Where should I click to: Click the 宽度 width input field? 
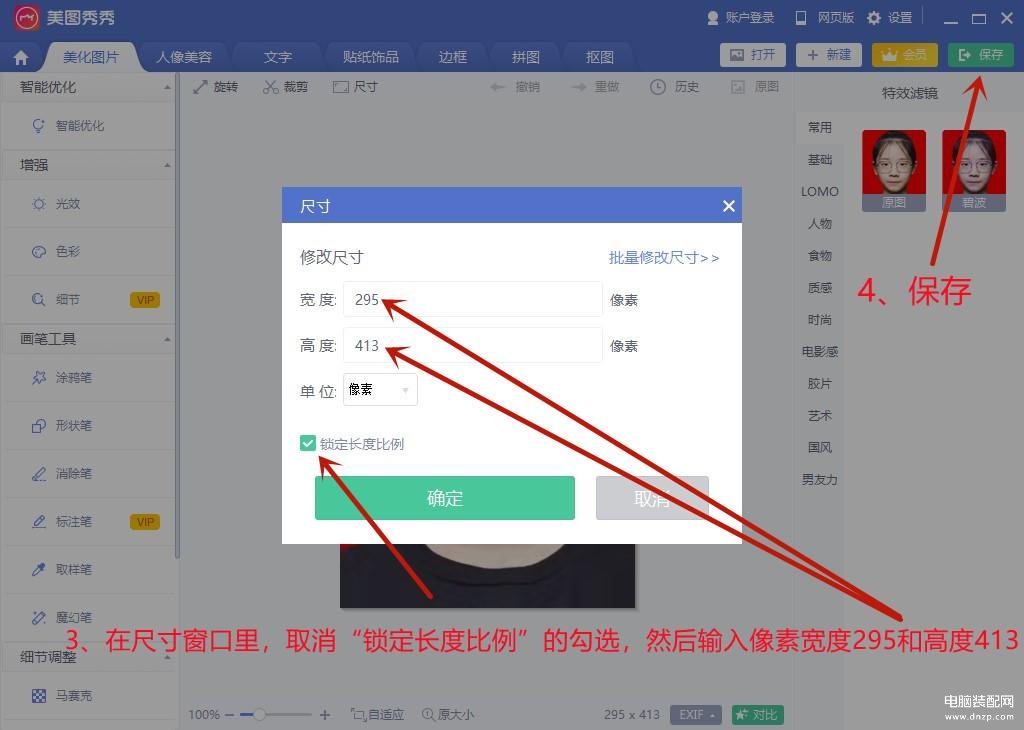tap(473, 299)
